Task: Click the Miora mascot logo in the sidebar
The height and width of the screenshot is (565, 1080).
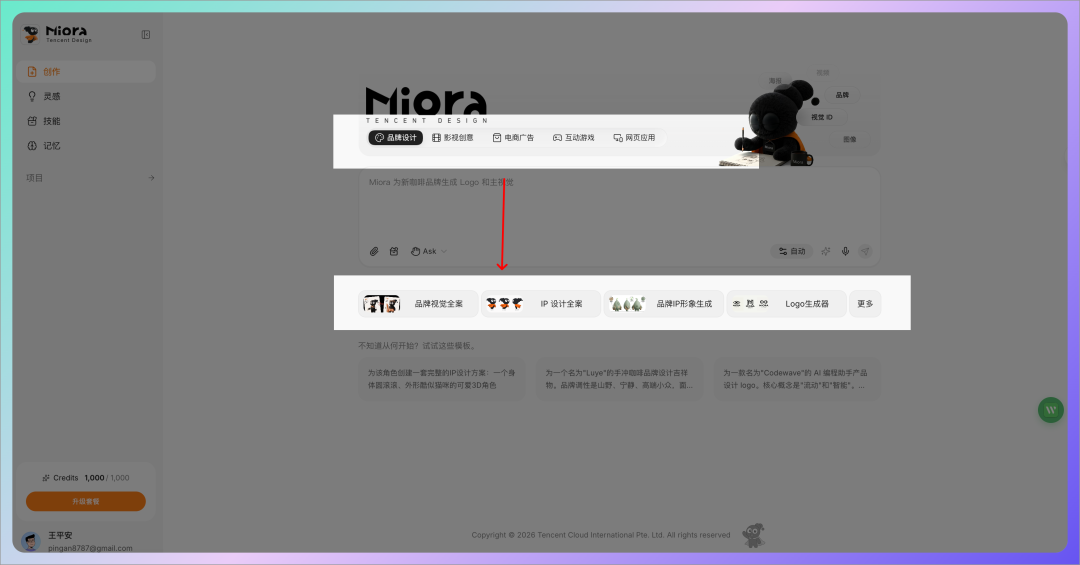Action: [31, 34]
